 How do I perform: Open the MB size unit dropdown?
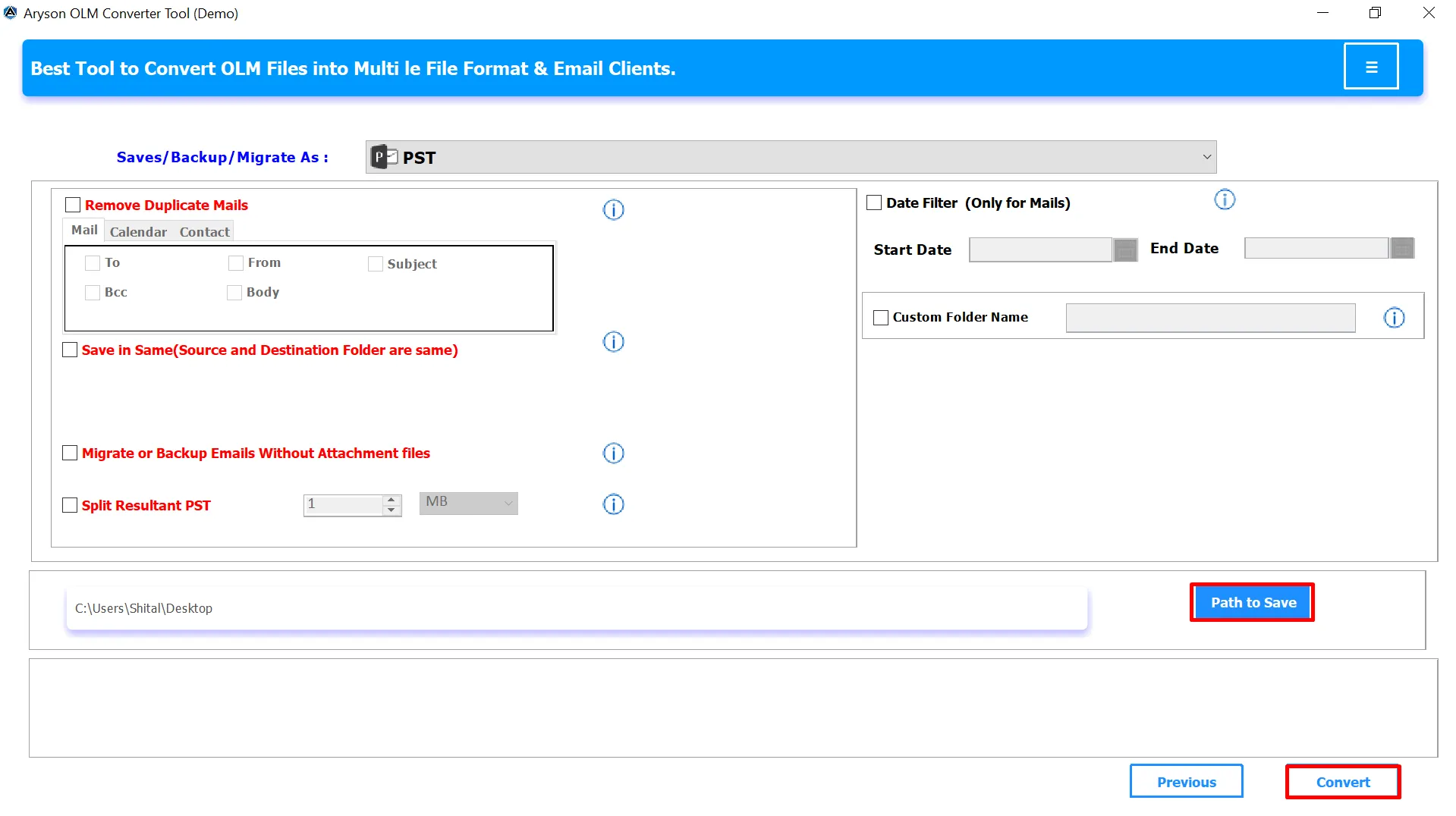pos(468,503)
